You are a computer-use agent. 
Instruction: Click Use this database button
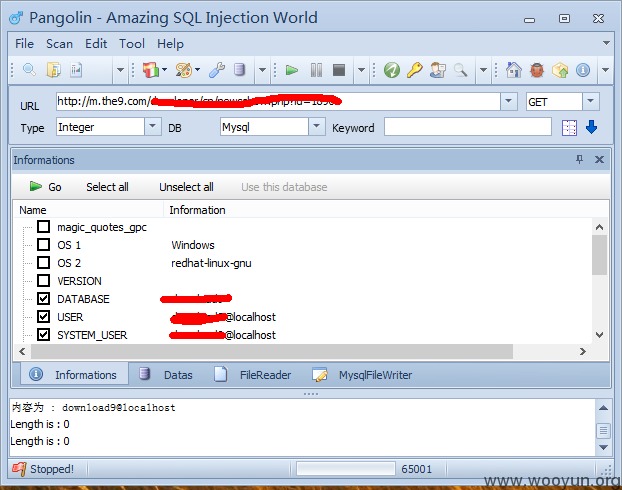click(284, 187)
